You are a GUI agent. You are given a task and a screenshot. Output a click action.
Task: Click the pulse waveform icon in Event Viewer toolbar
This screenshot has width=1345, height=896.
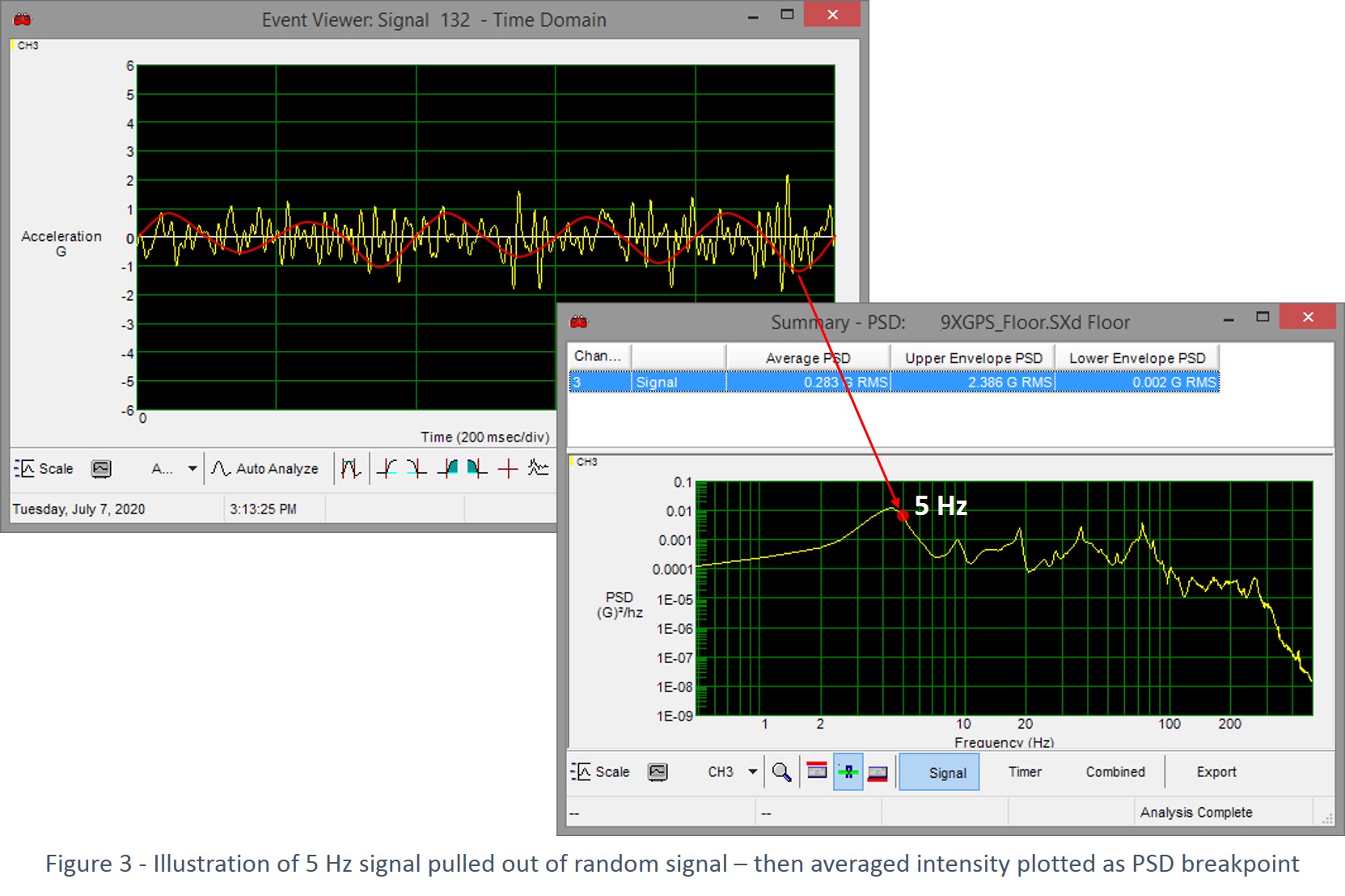click(350, 468)
